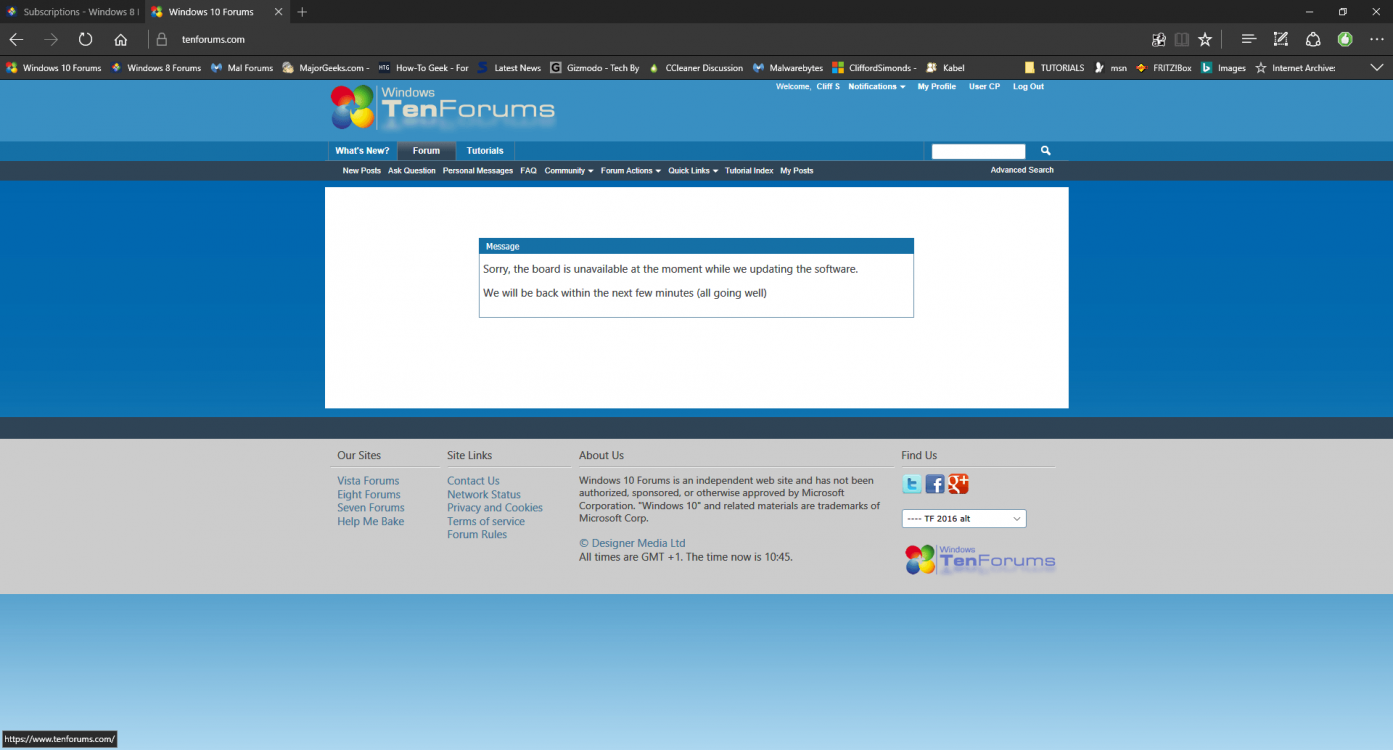The height and width of the screenshot is (750, 1393).
Task: Open the translate page extension icon
Action: point(1159,40)
